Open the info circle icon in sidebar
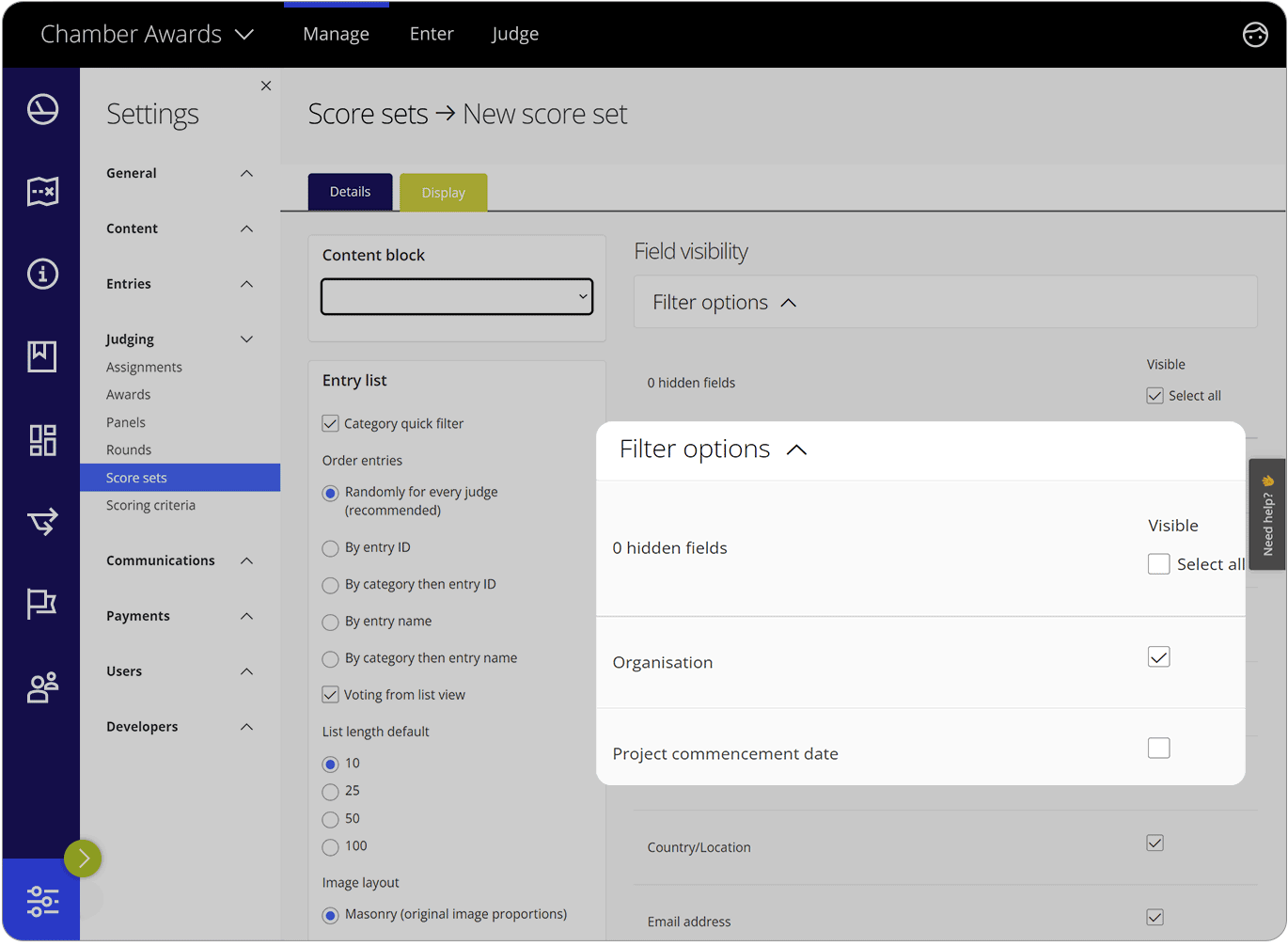This screenshot has height=946, width=1288. (42, 274)
